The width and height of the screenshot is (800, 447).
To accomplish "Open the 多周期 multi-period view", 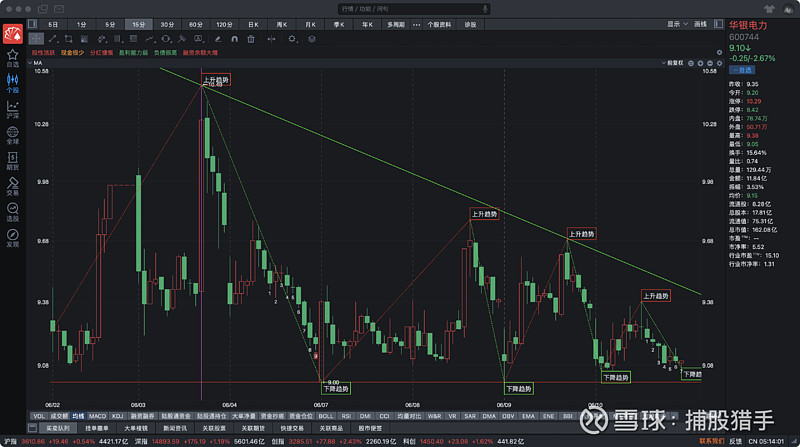I will [x=395, y=24].
